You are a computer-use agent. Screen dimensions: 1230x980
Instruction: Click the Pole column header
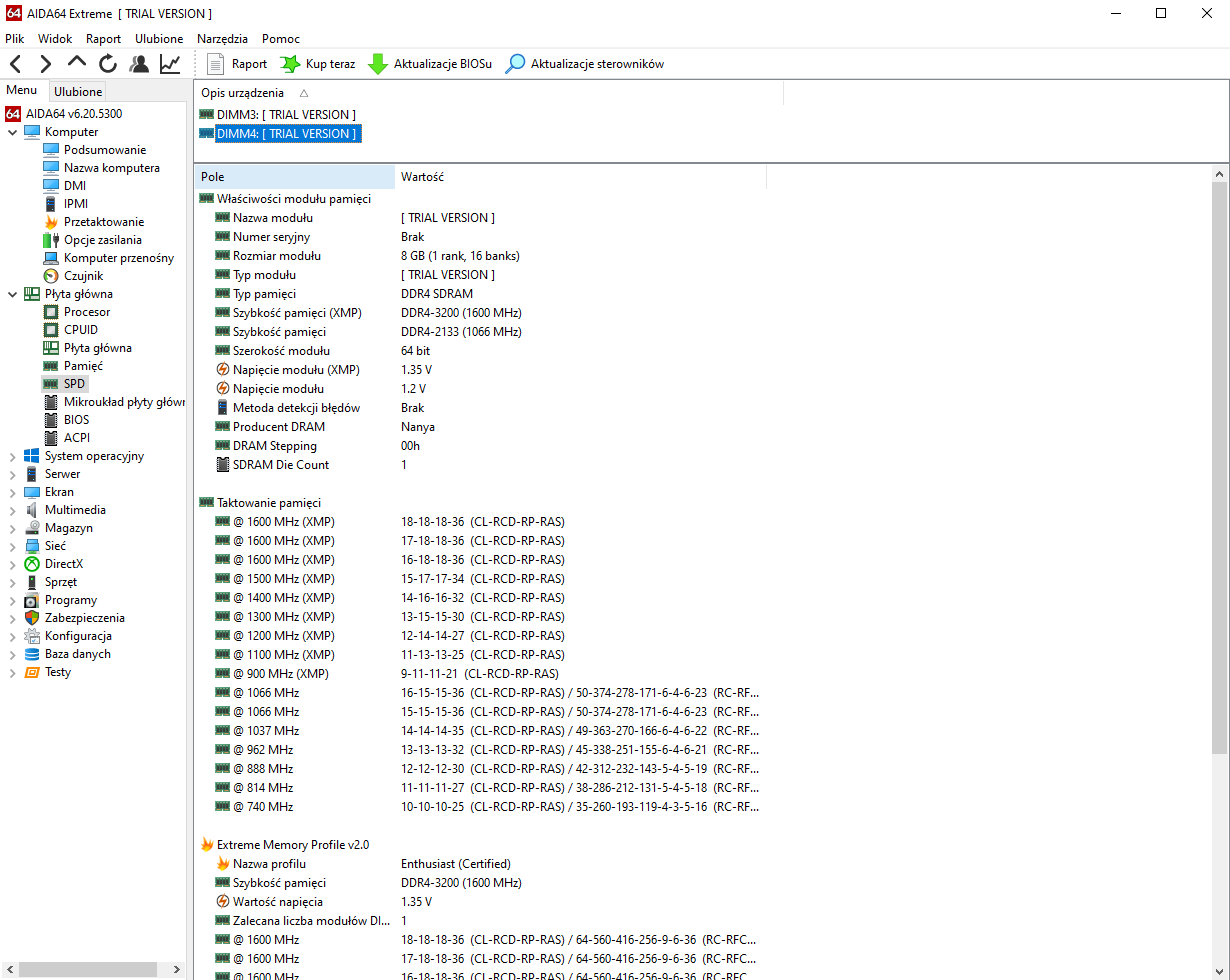[x=295, y=177]
